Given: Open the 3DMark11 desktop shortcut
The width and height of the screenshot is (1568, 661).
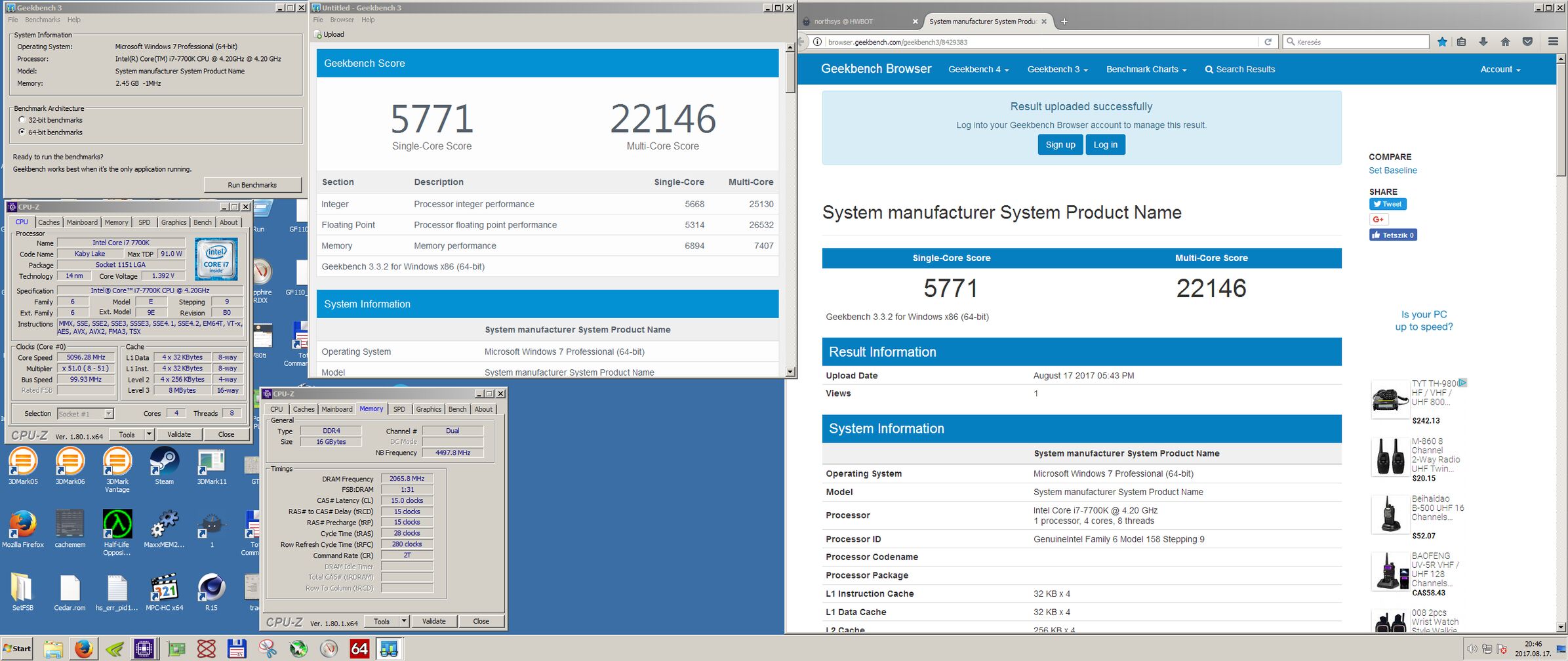Looking at the screenshot, I should pyautogui.click(x=212, y=466).
